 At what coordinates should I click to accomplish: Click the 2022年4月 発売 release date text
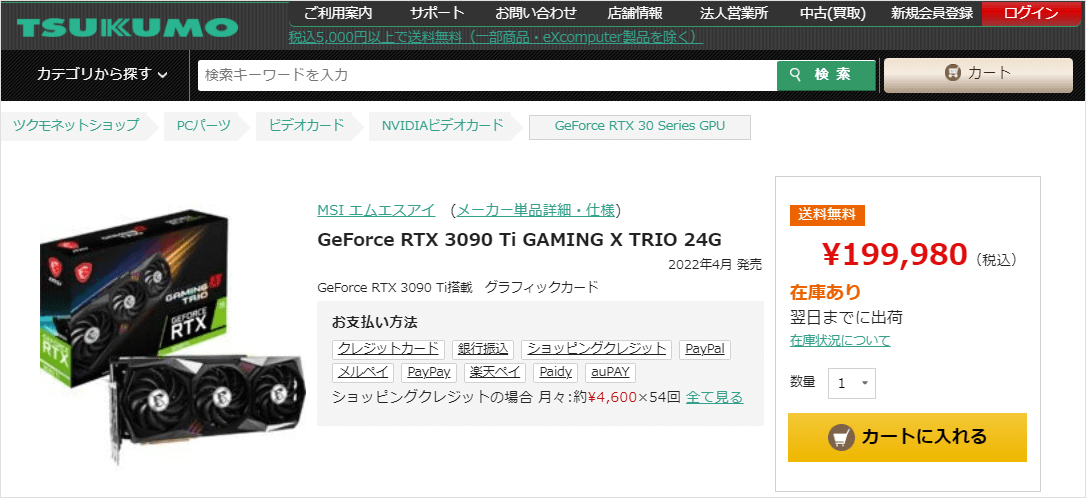pos(715,265)
